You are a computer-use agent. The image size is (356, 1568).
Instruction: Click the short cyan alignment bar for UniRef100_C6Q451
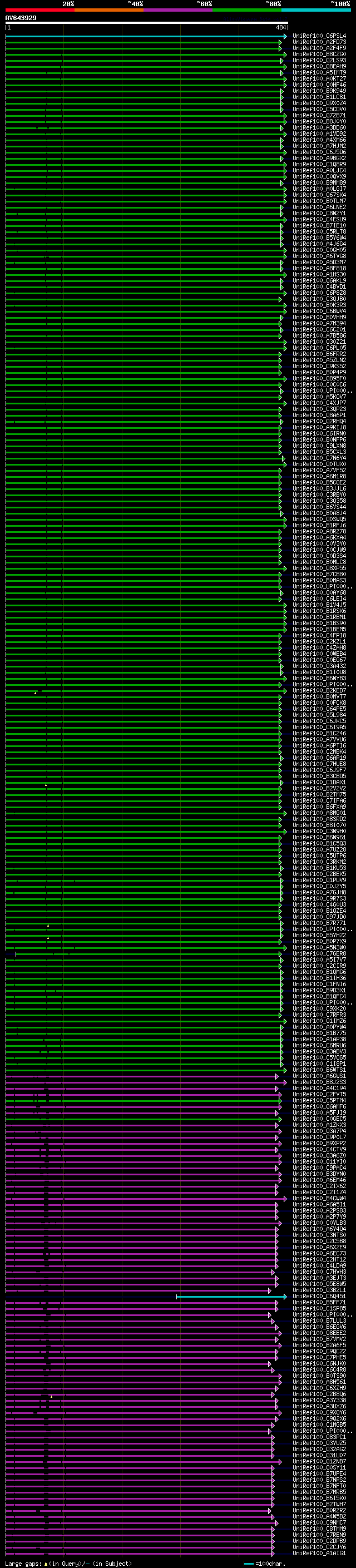pos(231,1297)
